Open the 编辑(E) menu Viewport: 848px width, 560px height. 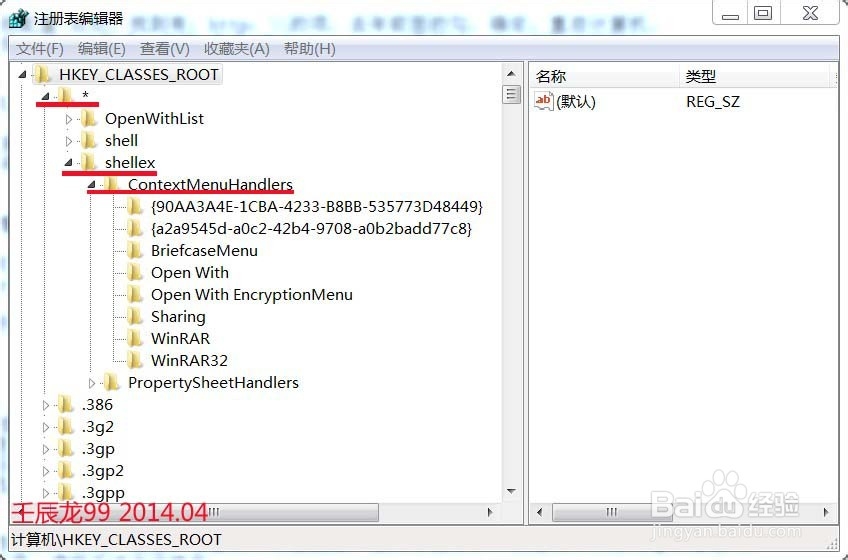[x=102, y=49]
